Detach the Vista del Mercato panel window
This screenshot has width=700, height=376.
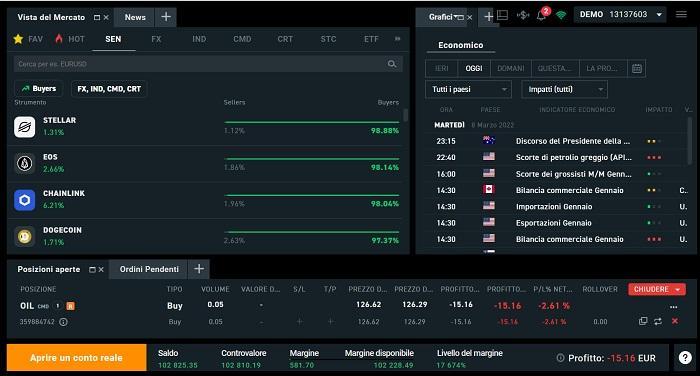pos(97,17)
